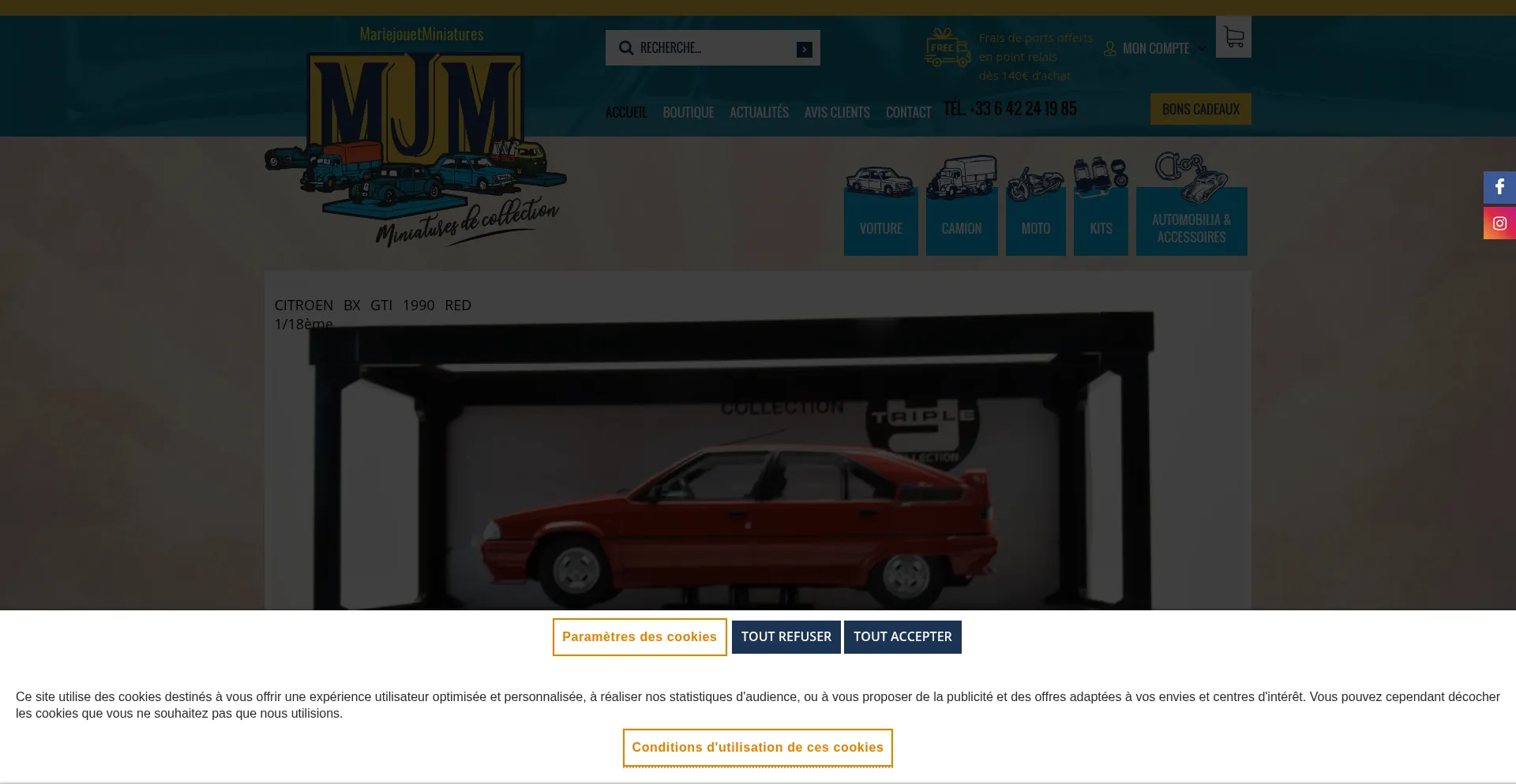Select the KITS category tile
1516x784 pixels.
click(x=1101, y=222)
